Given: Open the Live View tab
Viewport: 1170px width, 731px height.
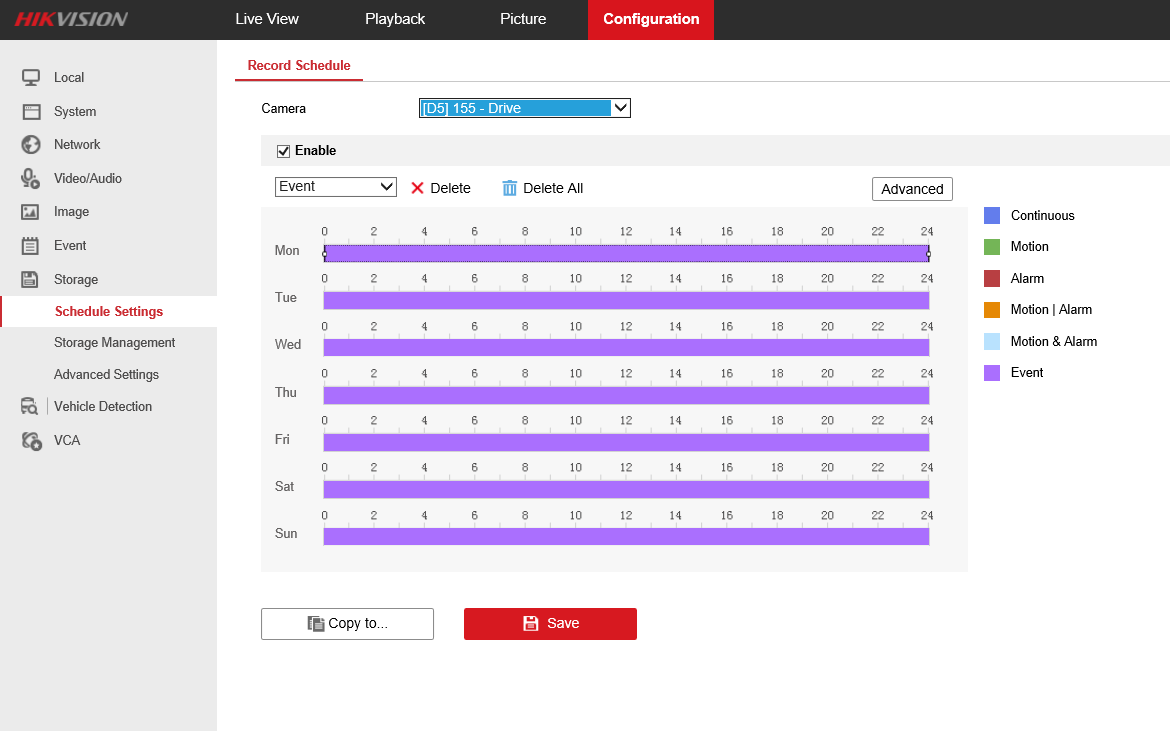Looking at the screenshot, I should (267, 19).
